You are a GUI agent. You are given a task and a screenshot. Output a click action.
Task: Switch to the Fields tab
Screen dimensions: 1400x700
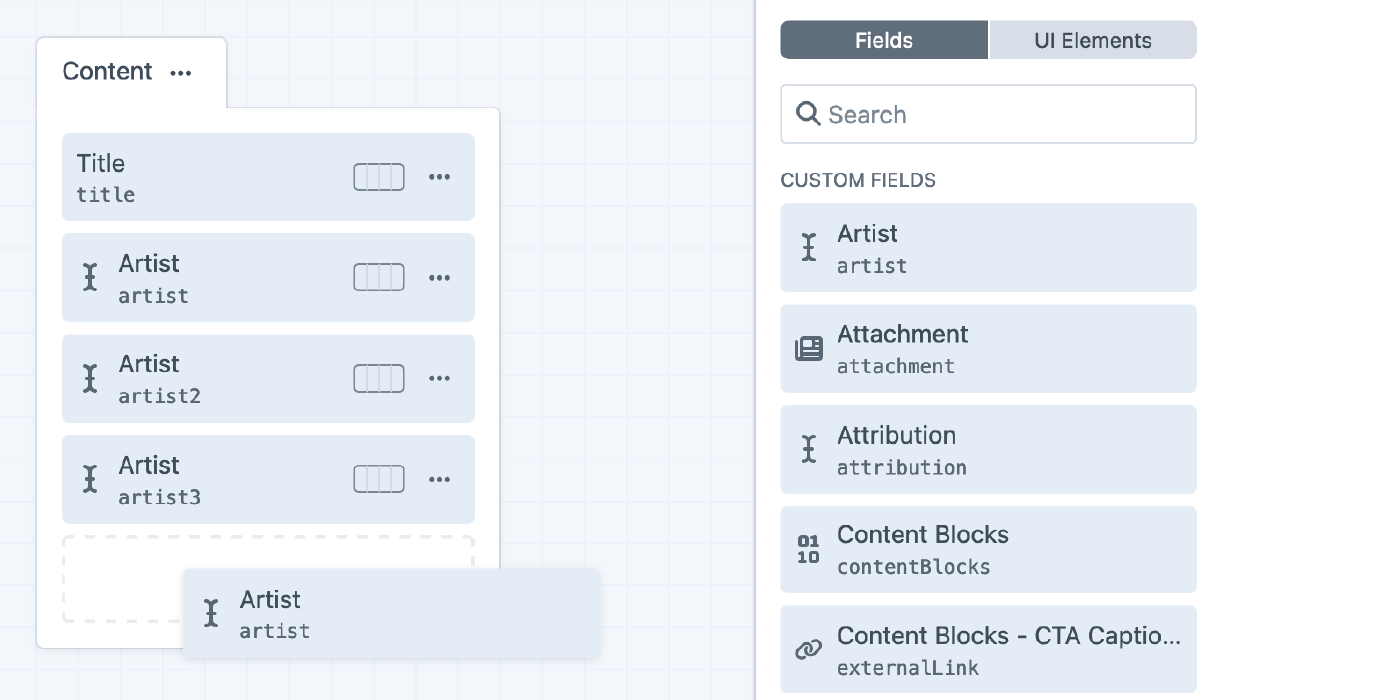click(884, 40)
